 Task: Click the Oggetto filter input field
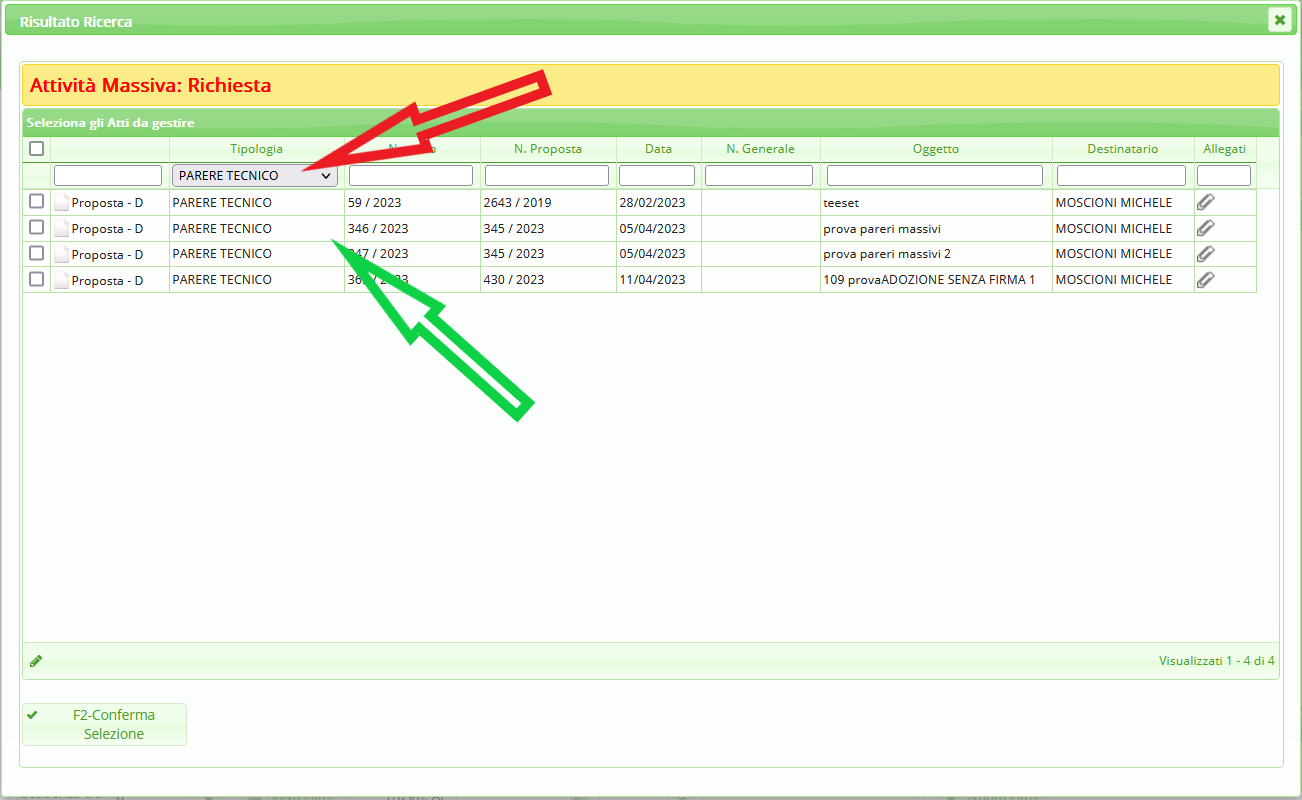935,176
